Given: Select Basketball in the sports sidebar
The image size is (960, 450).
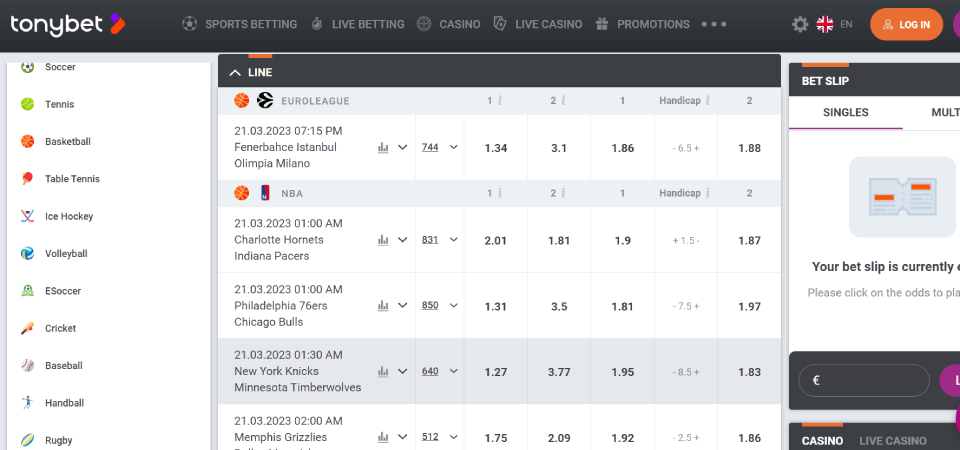Looking at the screenshot, I should [67, 141].
